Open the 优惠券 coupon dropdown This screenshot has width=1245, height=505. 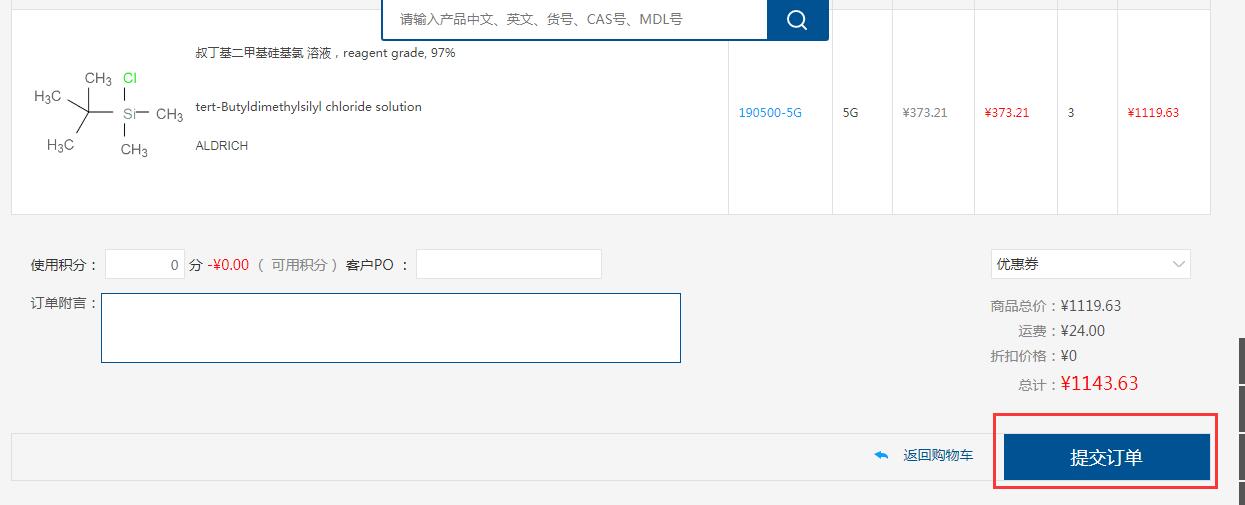point(1089,264)
